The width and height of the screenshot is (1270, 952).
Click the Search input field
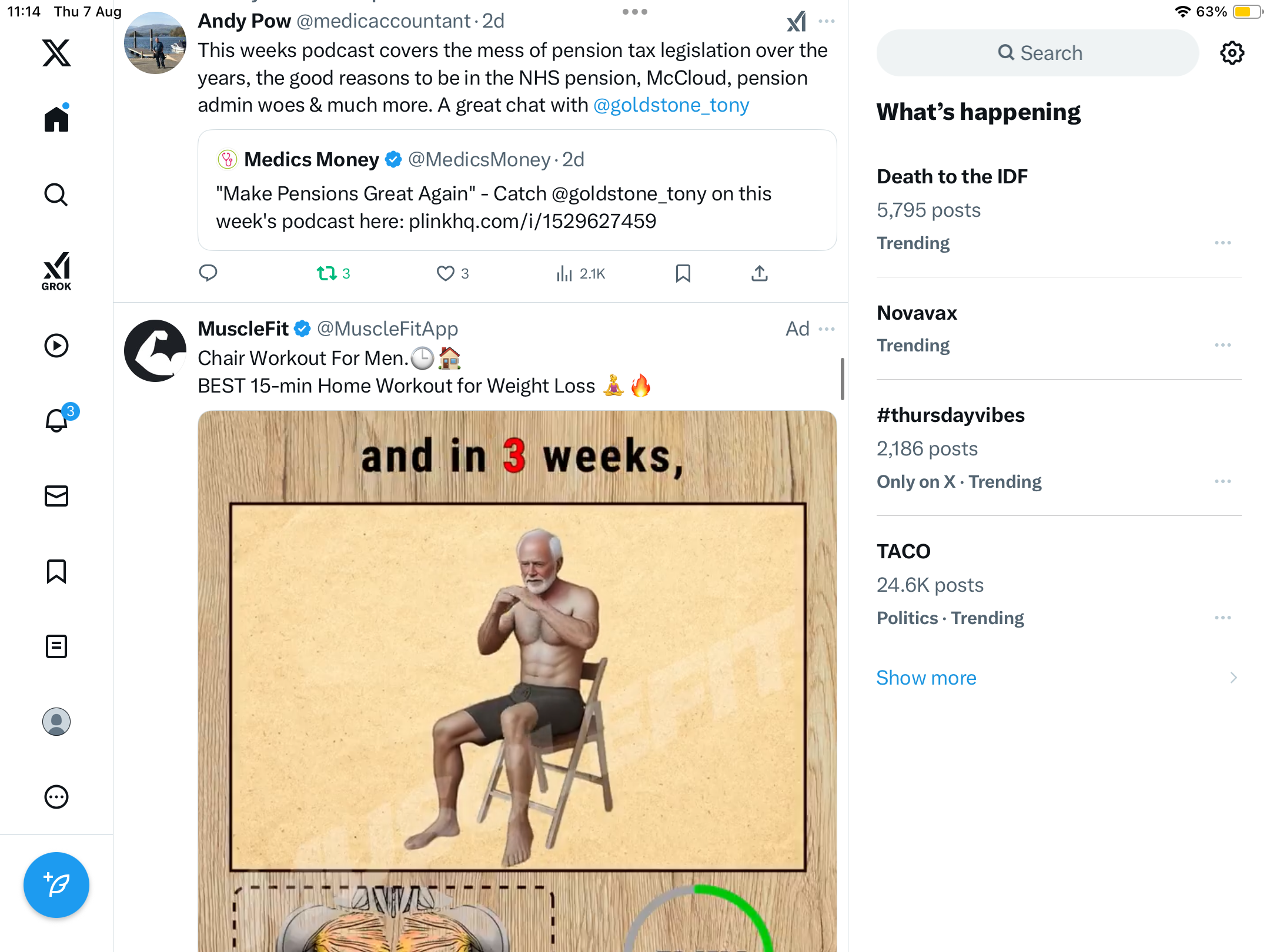pyautogui.click(x=1038, y=53)
